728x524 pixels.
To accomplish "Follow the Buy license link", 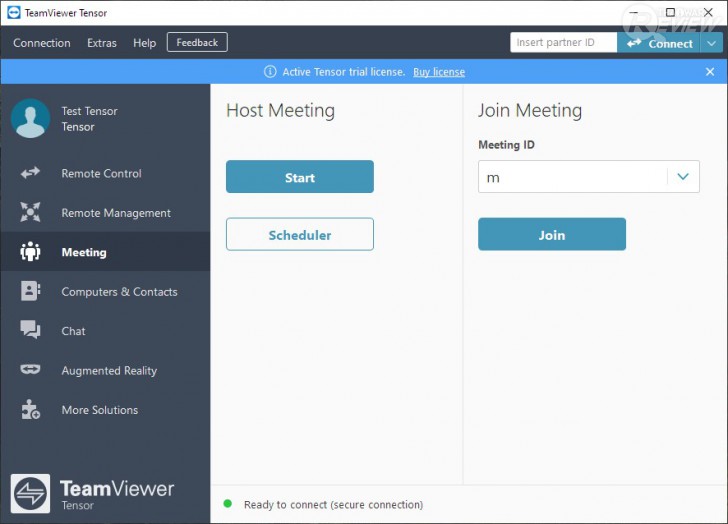I will point(439,72).
